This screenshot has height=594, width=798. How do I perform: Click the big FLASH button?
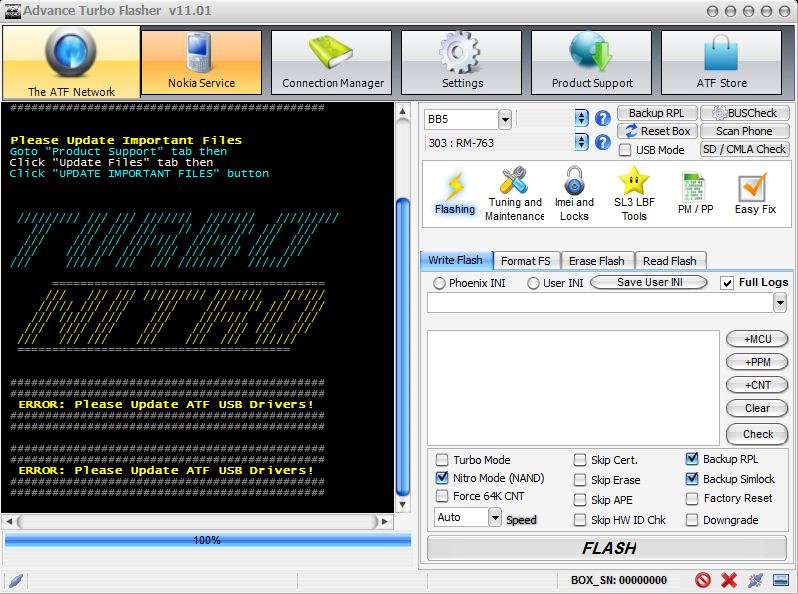point(608,548)
